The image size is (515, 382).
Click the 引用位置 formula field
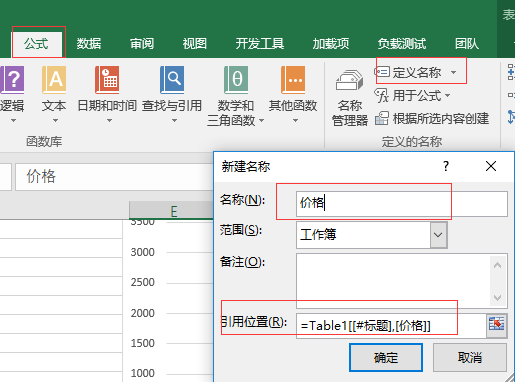coord(391,326)
